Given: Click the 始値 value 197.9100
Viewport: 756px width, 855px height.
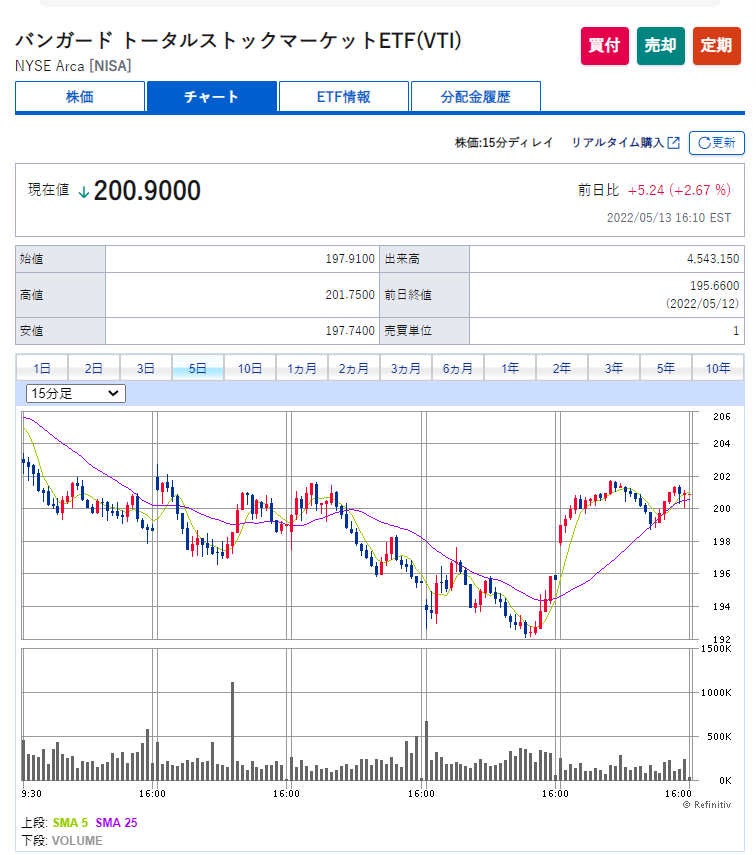Looking at the screenshot, I should pyautogui.click(x=350, y=258).
